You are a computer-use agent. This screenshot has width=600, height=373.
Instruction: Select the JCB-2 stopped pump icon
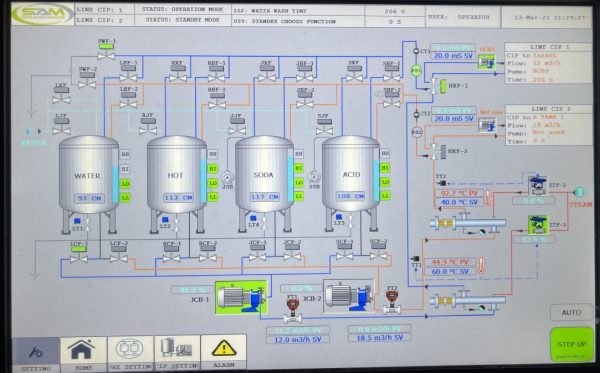click(x=349, y=296)
